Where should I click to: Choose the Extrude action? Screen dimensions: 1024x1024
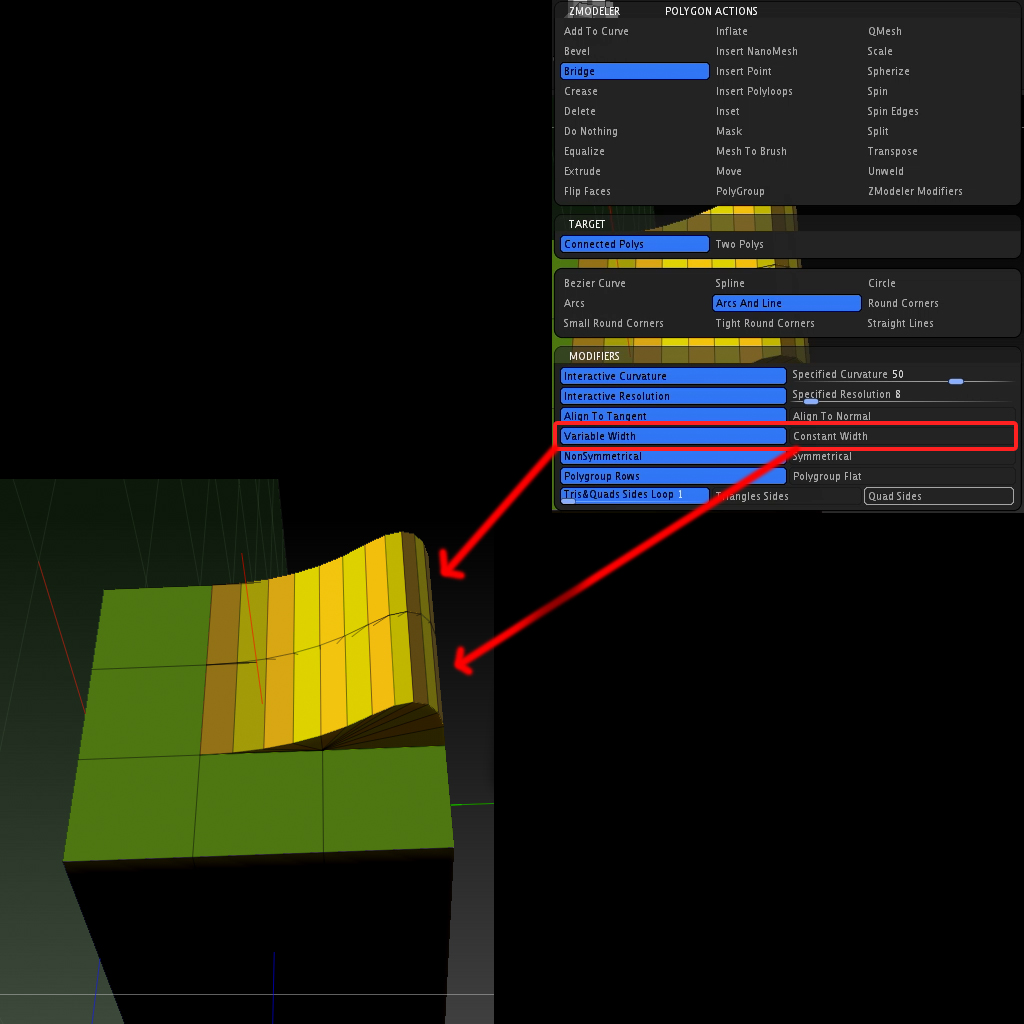[580, 171]
